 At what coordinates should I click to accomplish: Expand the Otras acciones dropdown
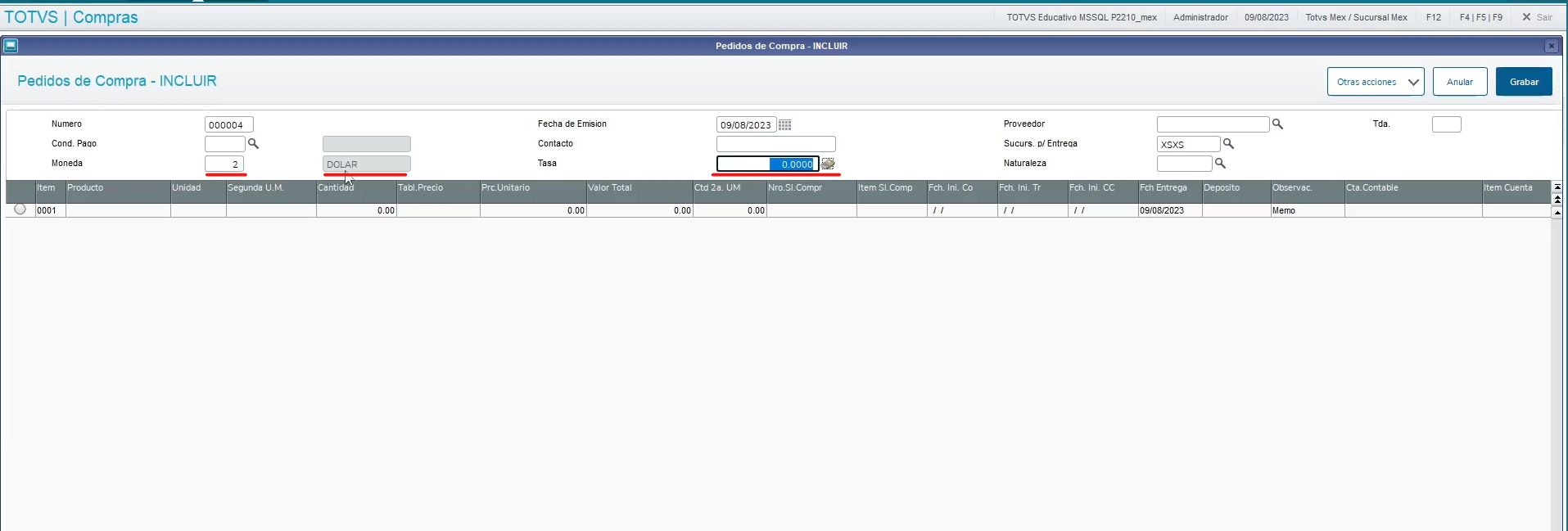click(1376, 82)
